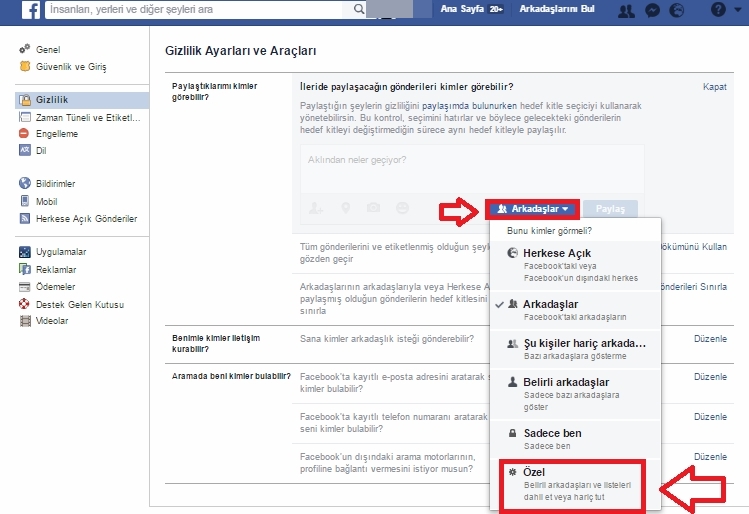The height and width of the screenshot is (514, 749).
Task: Add location pin icon in composer
Action: [x=345, y=208]
